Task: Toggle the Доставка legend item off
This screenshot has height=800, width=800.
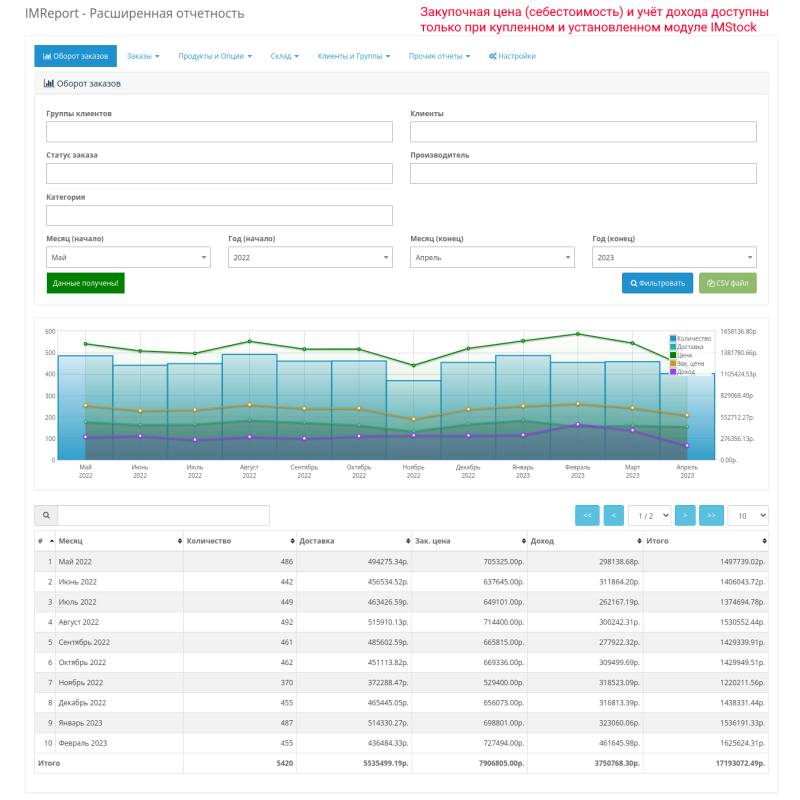Action: (690, 347)
